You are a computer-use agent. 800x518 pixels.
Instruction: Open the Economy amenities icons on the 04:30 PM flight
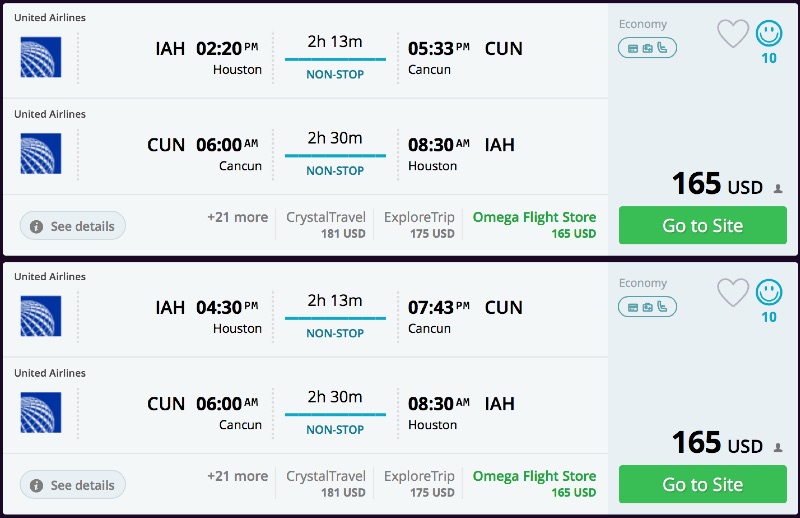[x=647, y=306]
